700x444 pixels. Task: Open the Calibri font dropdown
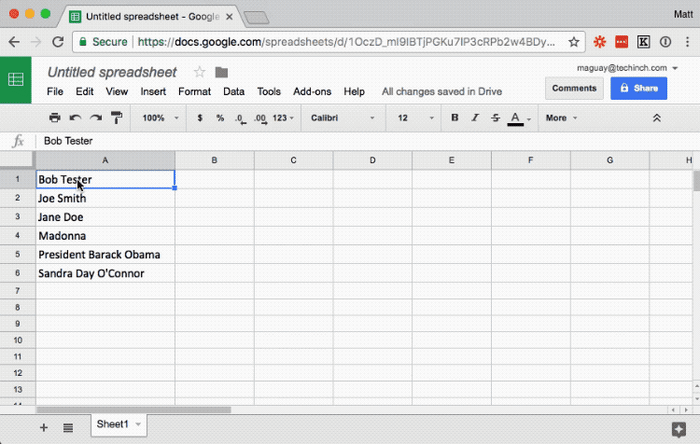point(342,118)
